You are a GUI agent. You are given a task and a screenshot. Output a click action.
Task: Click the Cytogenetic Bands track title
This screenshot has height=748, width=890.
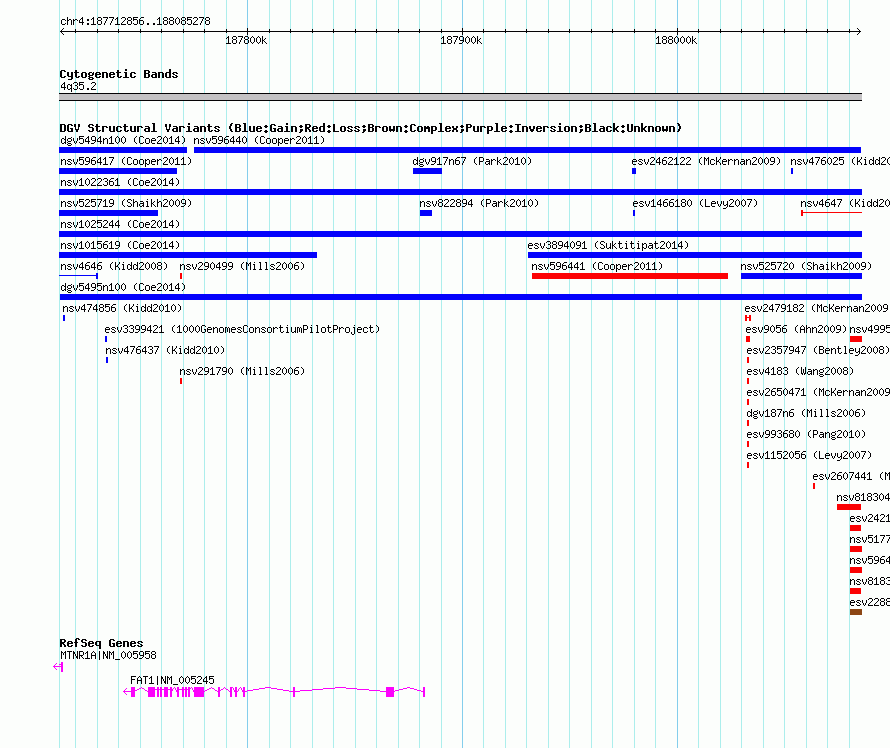119,74
